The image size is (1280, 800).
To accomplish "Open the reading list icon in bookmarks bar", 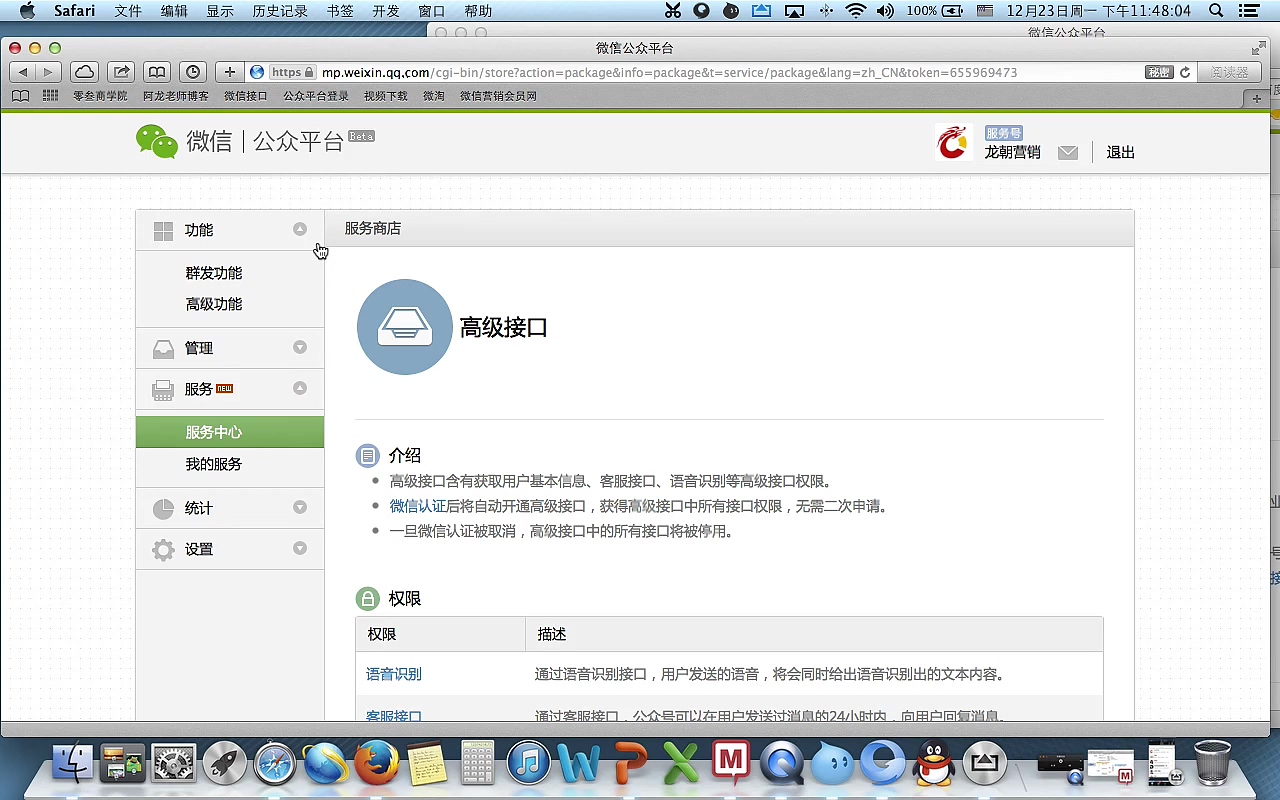I will click(21, 96).
